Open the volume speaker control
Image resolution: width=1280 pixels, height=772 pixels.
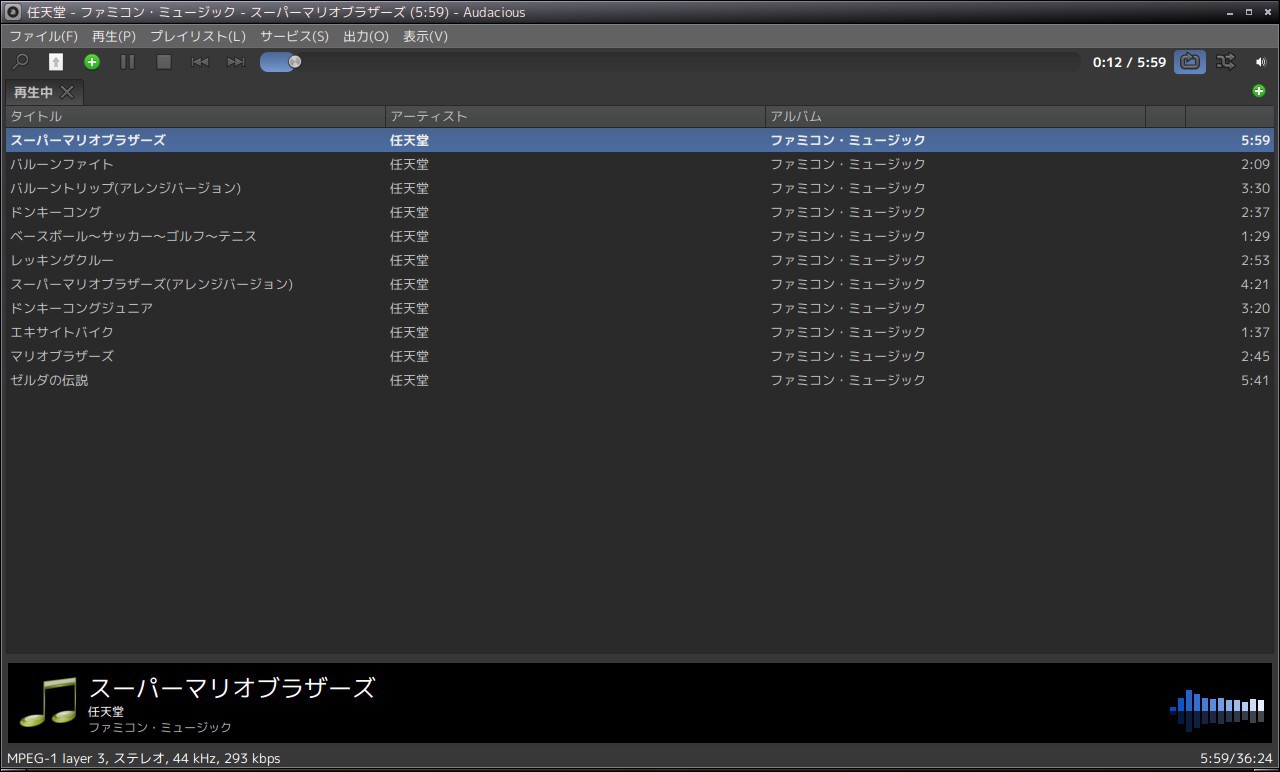[1260, 62]
